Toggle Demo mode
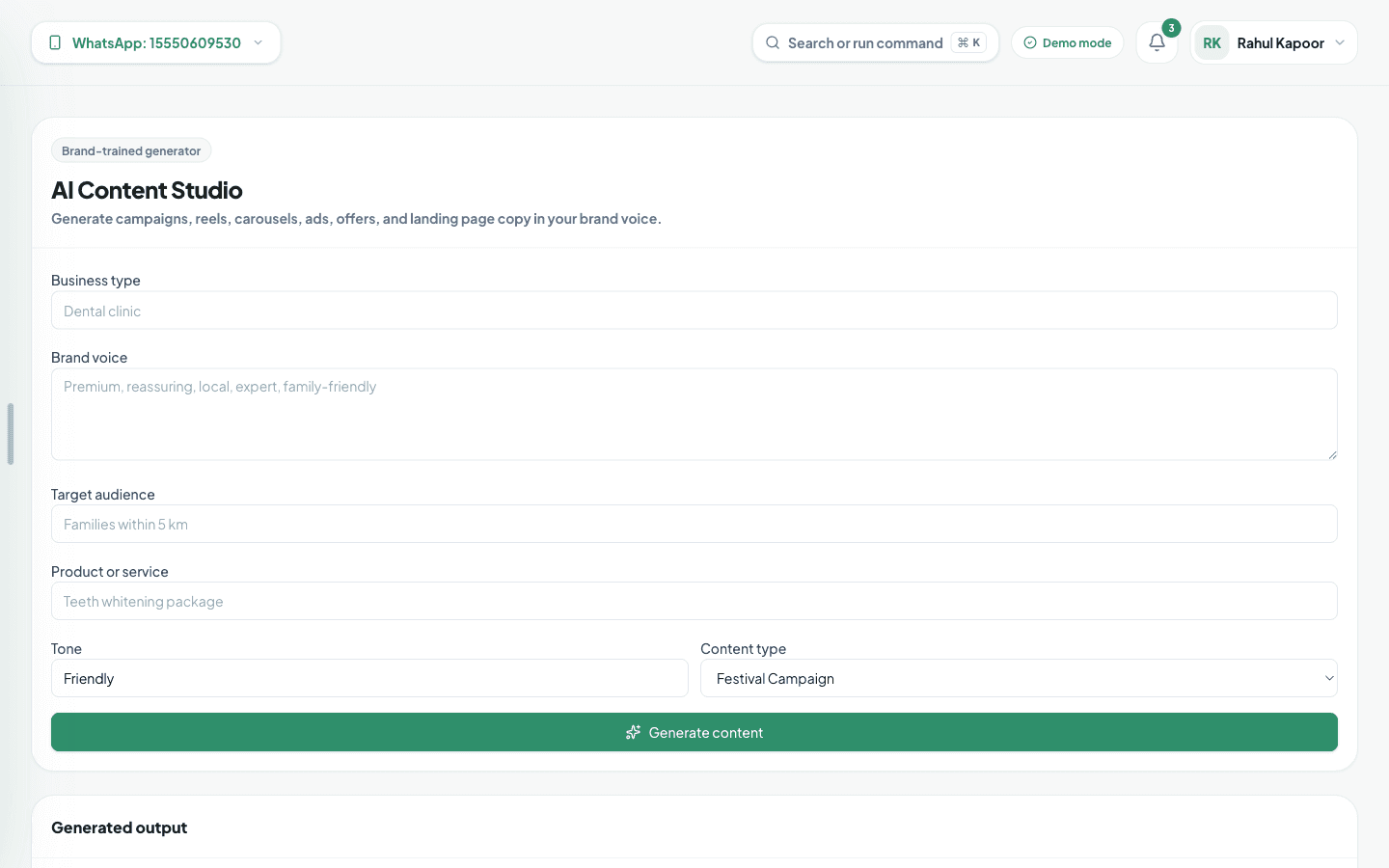Image resolution: width=1389 pixels, height=868 pixels. click(1068, 42)
